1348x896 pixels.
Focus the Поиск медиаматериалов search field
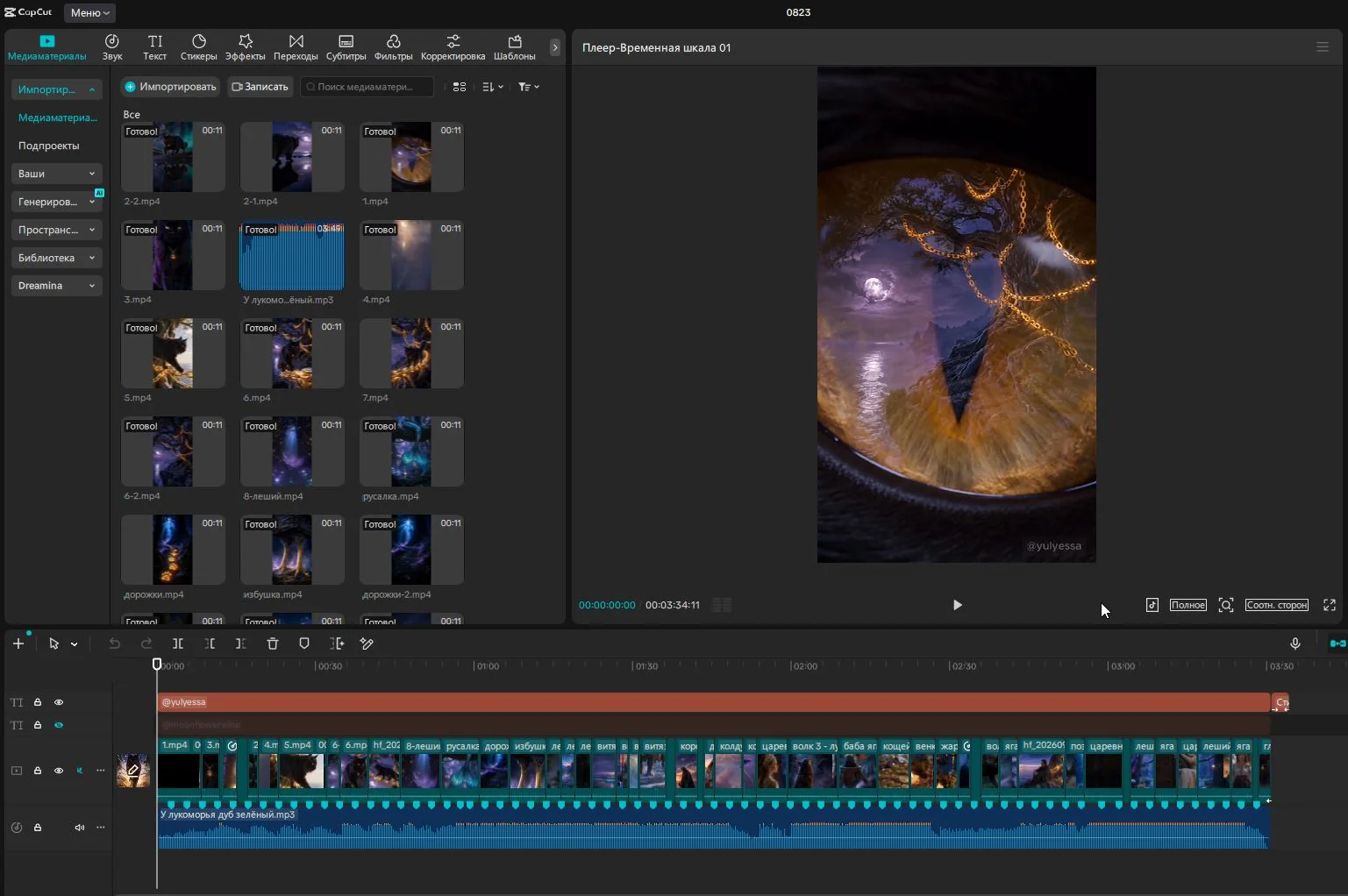pos(367,87)
